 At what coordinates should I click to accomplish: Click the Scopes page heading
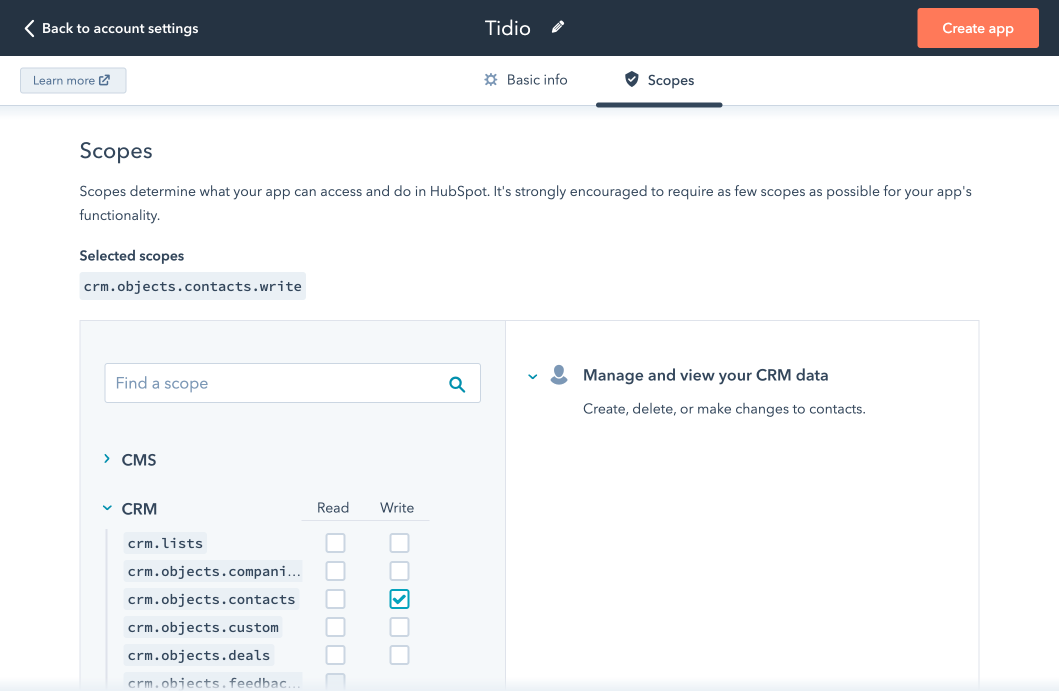pyautogui.click(x=116, y=151)
